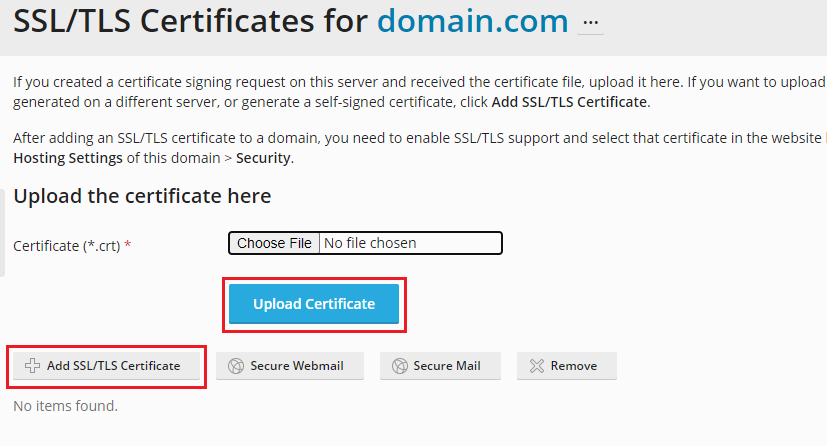Click the 'Upload the certificate here' heading
This screenshot has height=446, width=827.
click(x=142, y=196)
